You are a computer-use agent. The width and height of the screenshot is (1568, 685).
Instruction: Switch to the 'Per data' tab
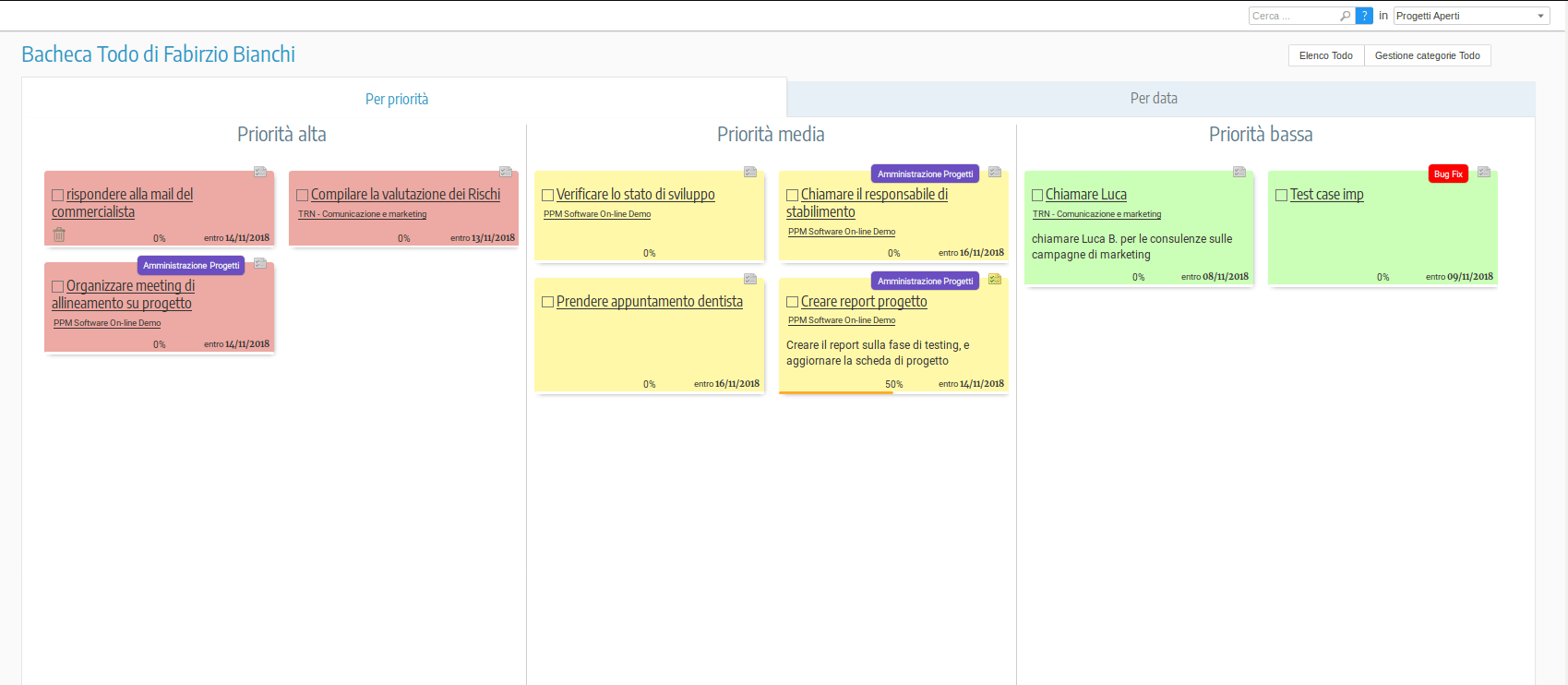point(1154,99)
